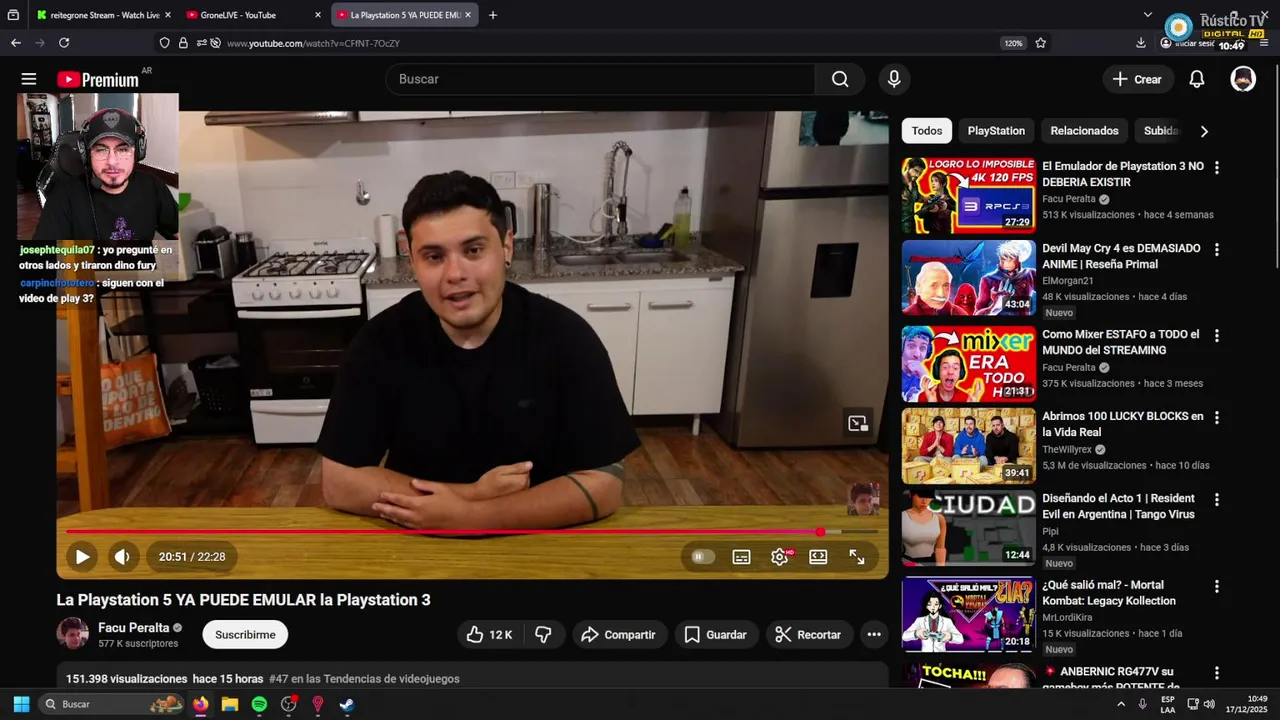Open player settings gear
The image size is (1280, 720).
(780, 557)
